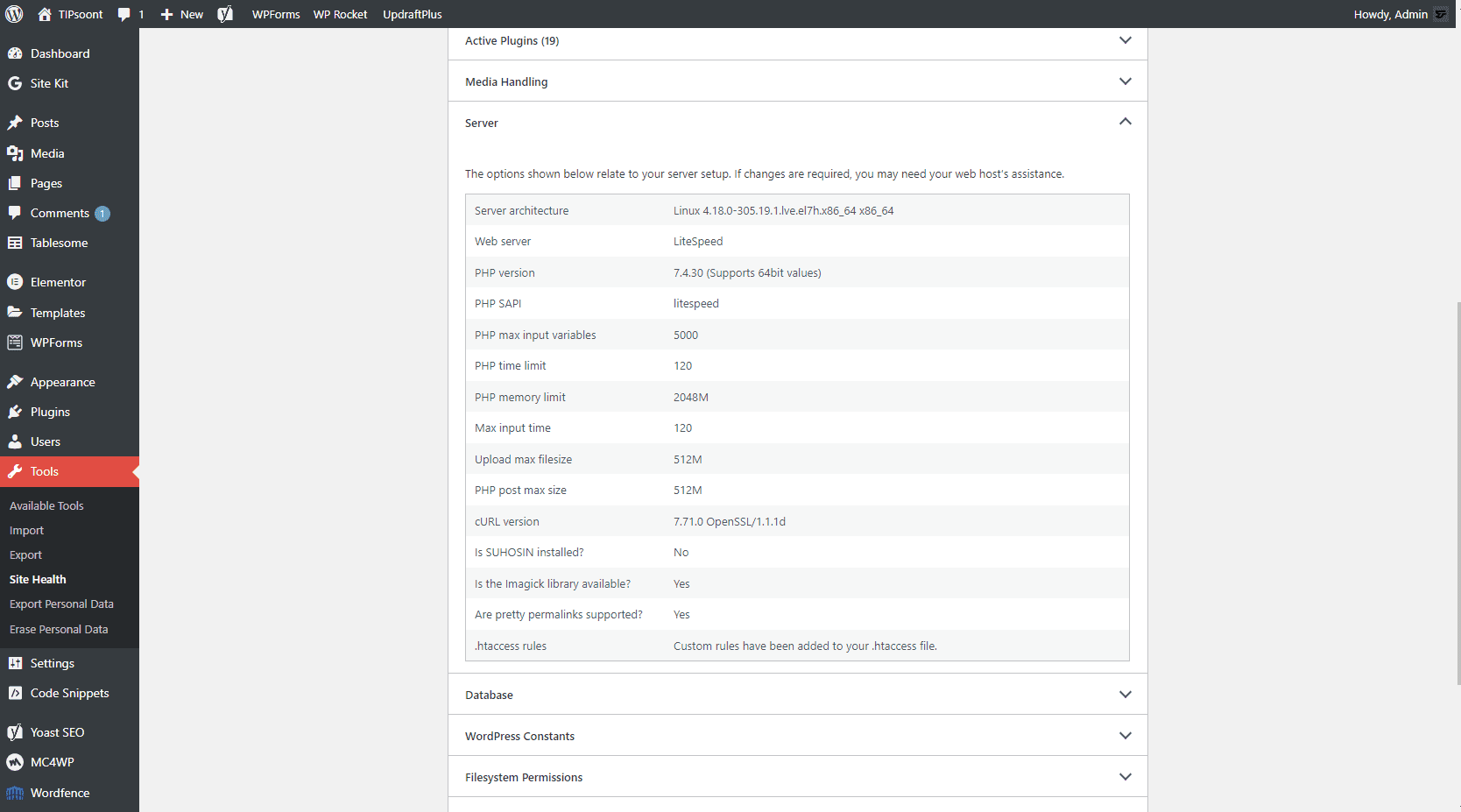Select the PHP time limit label
The image size is (1461, 812).
(510, 365)
